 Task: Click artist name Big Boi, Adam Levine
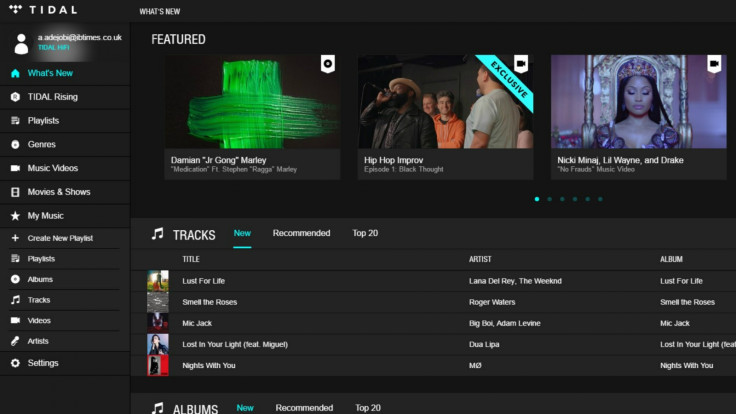click(505, 323)
